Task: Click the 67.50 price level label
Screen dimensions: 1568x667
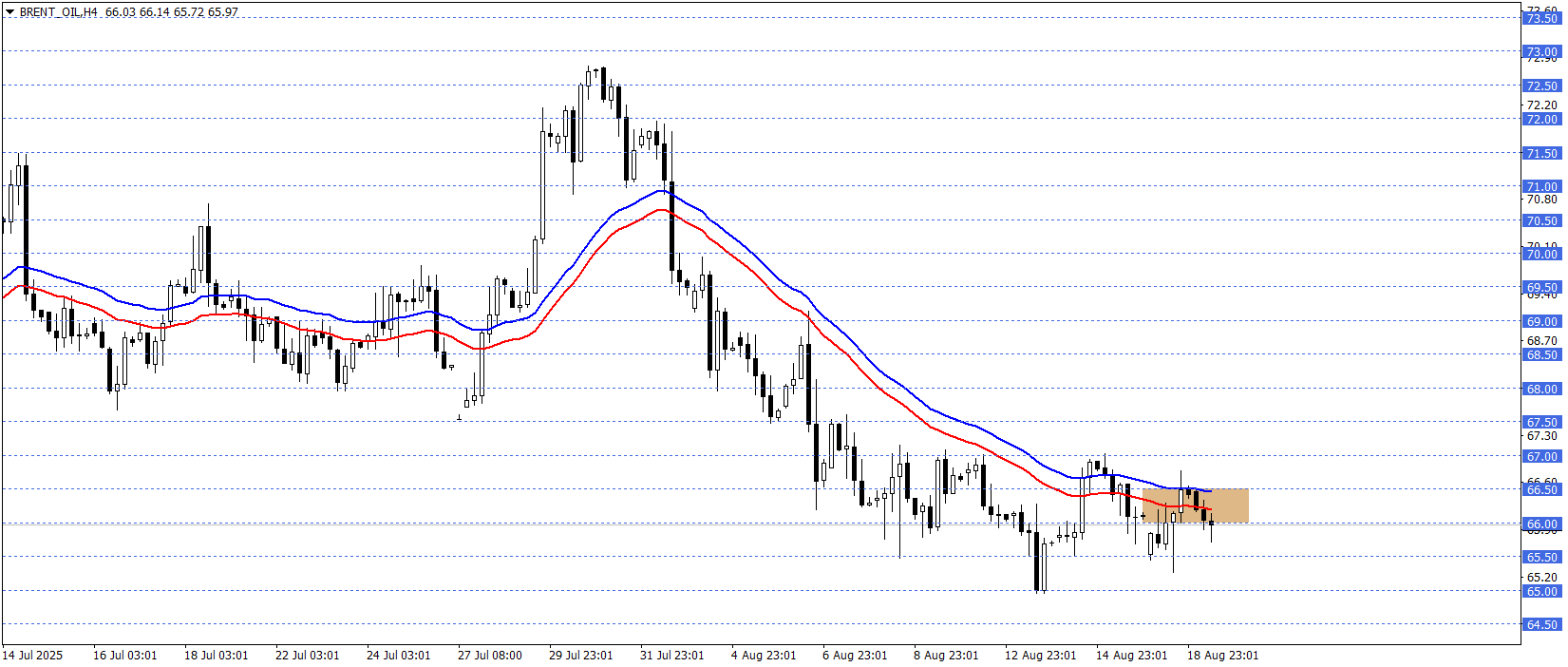Action: 1541,423
